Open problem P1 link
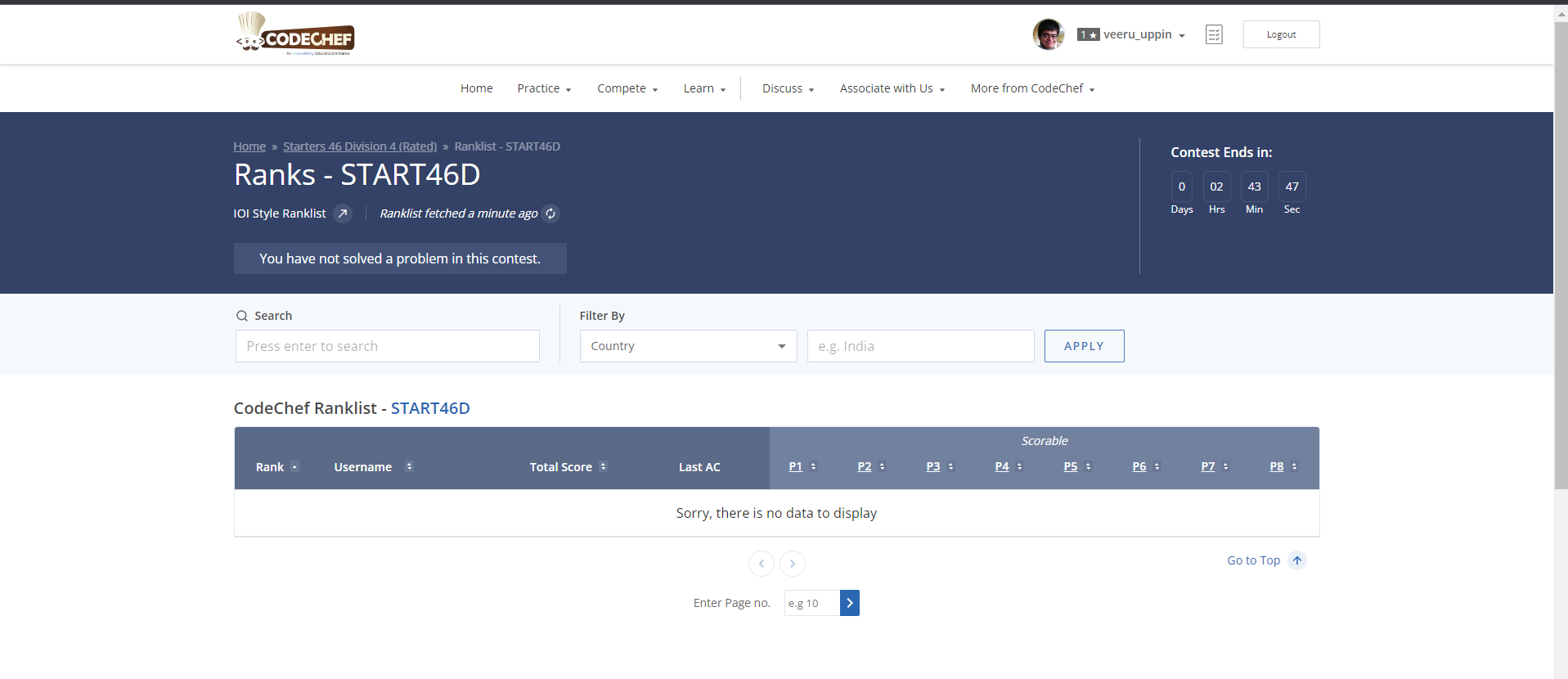This screenshot has height=679, width=1568. pyautogui.click(x=795, y=466)
